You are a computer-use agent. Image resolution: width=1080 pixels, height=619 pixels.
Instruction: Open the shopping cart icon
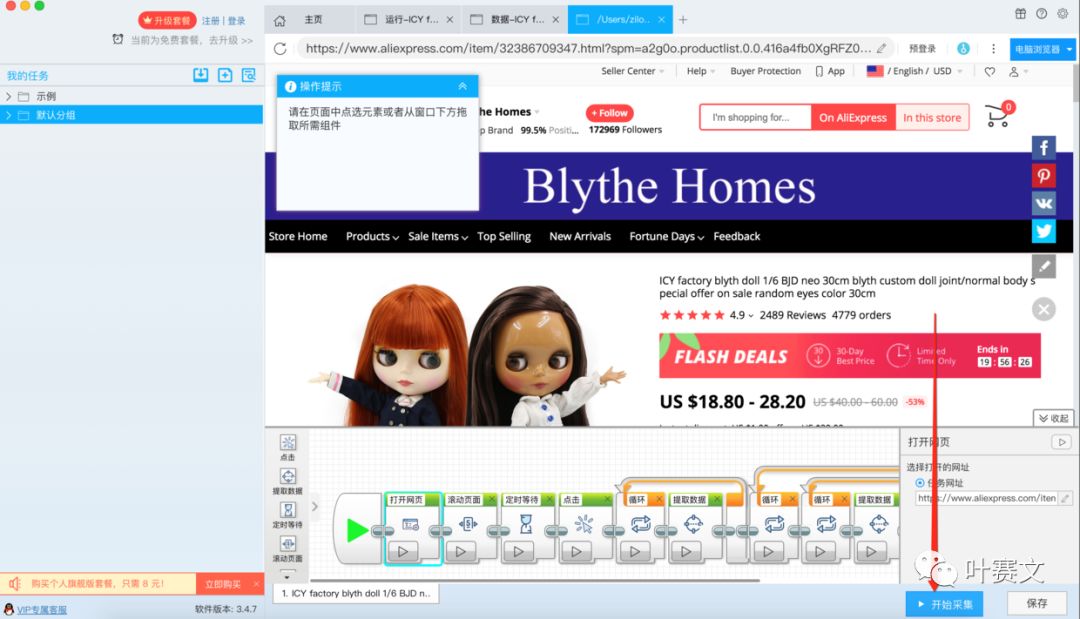999,116
